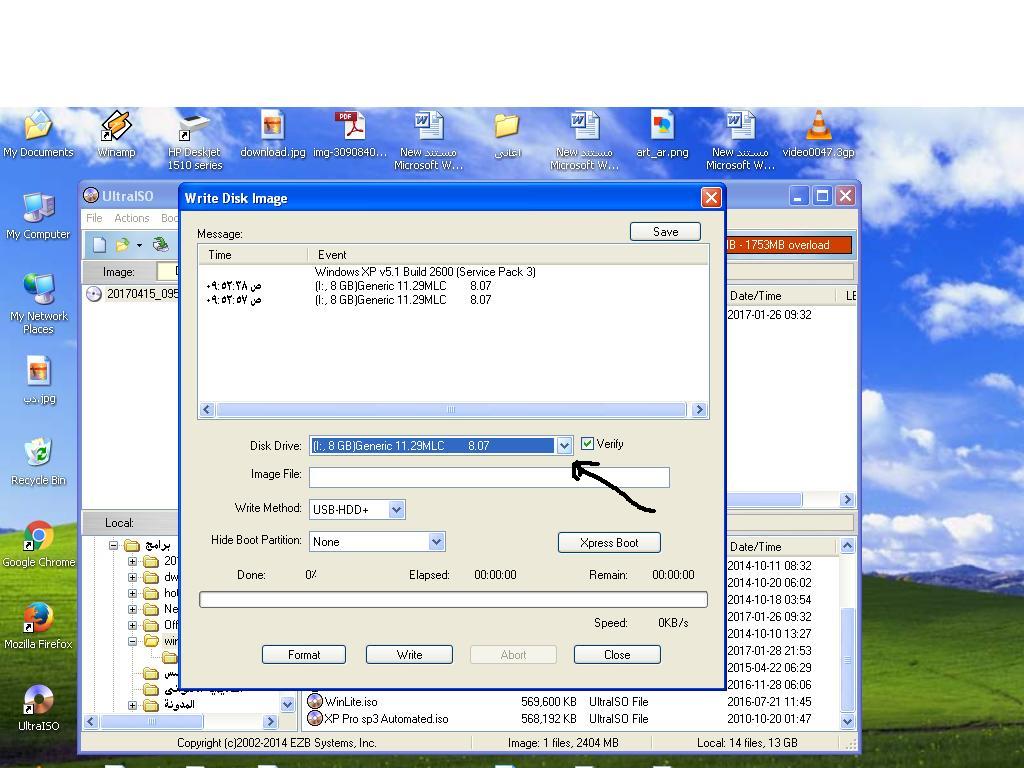Open My Network Places icon
The image size is (1024, 768).
pyautogui.click(x=39, y=304)
